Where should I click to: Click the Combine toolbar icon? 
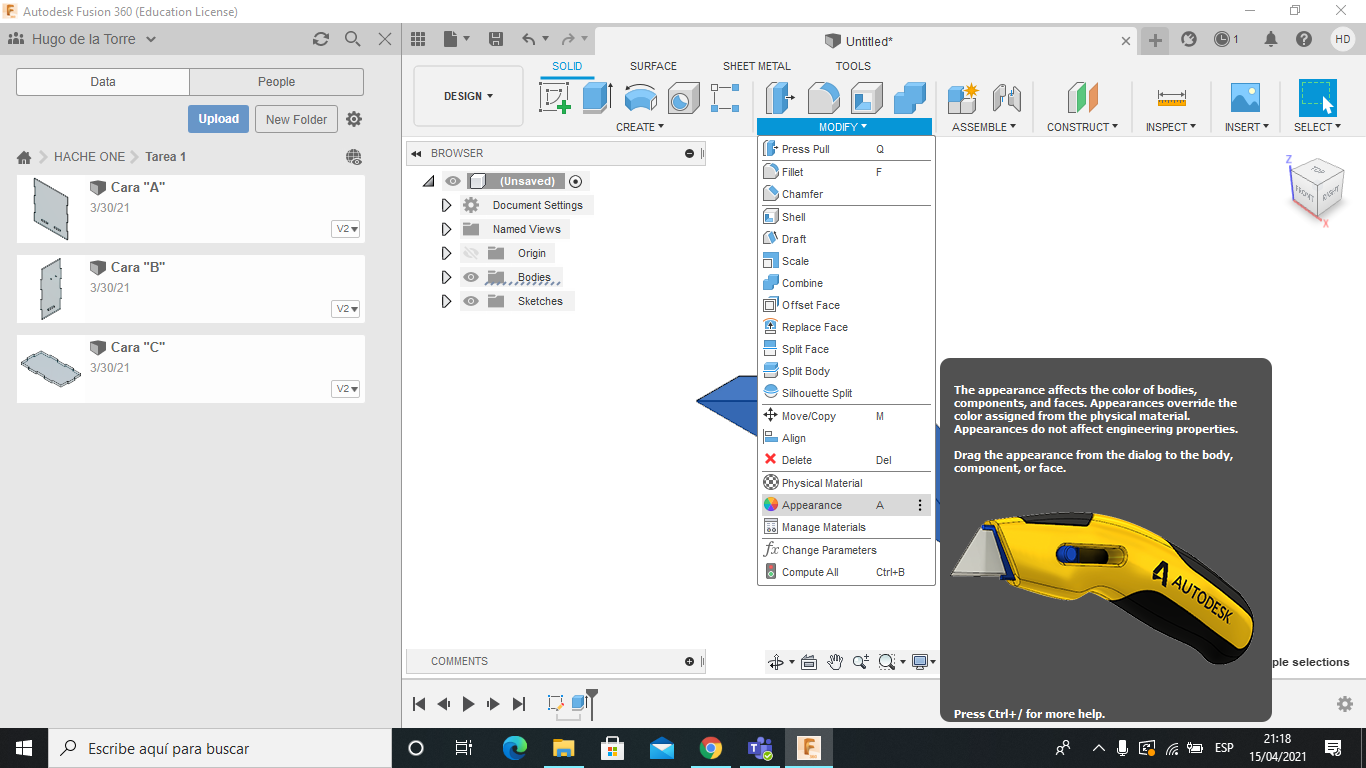coord(910,98)
